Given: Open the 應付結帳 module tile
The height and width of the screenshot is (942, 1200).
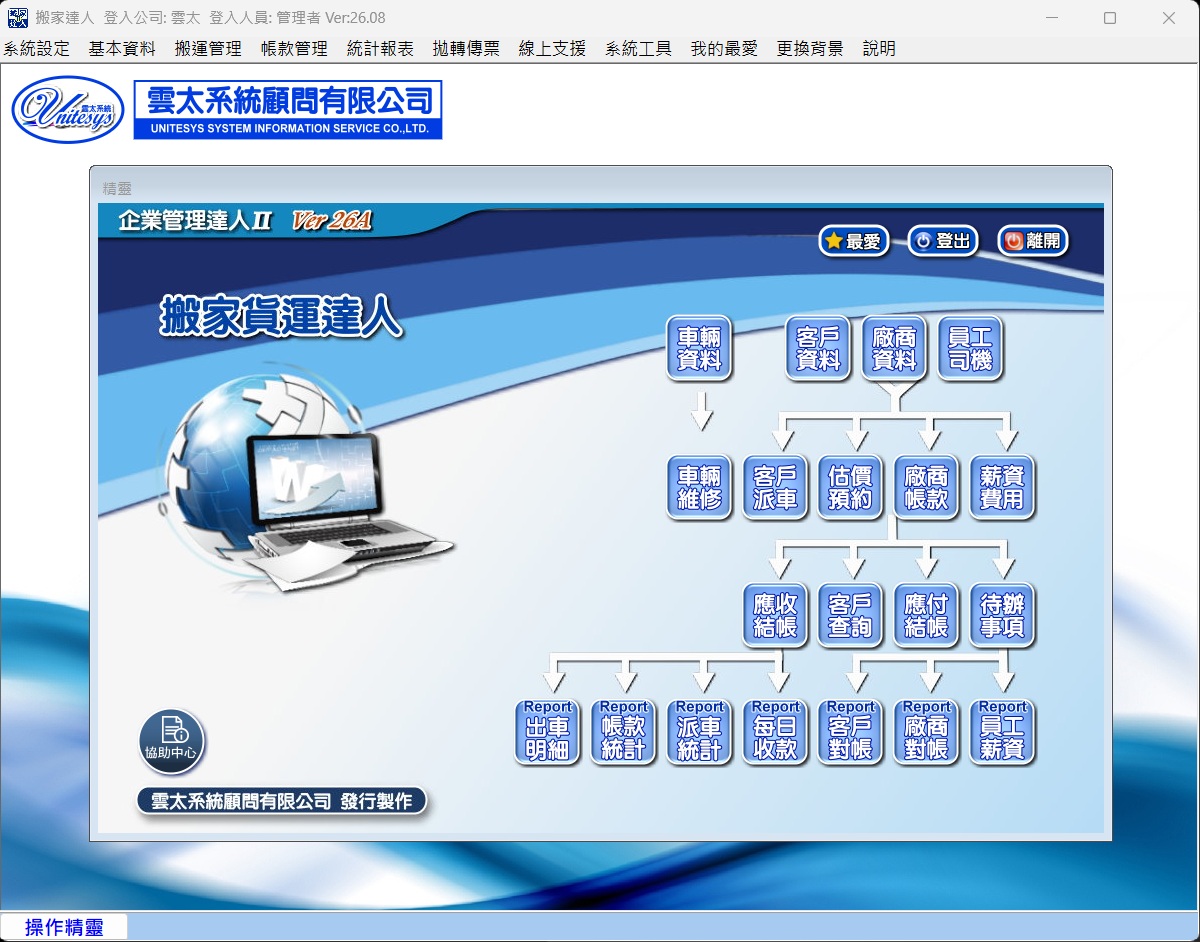Looking at the screenshot, I should click(x=926, y=615).
